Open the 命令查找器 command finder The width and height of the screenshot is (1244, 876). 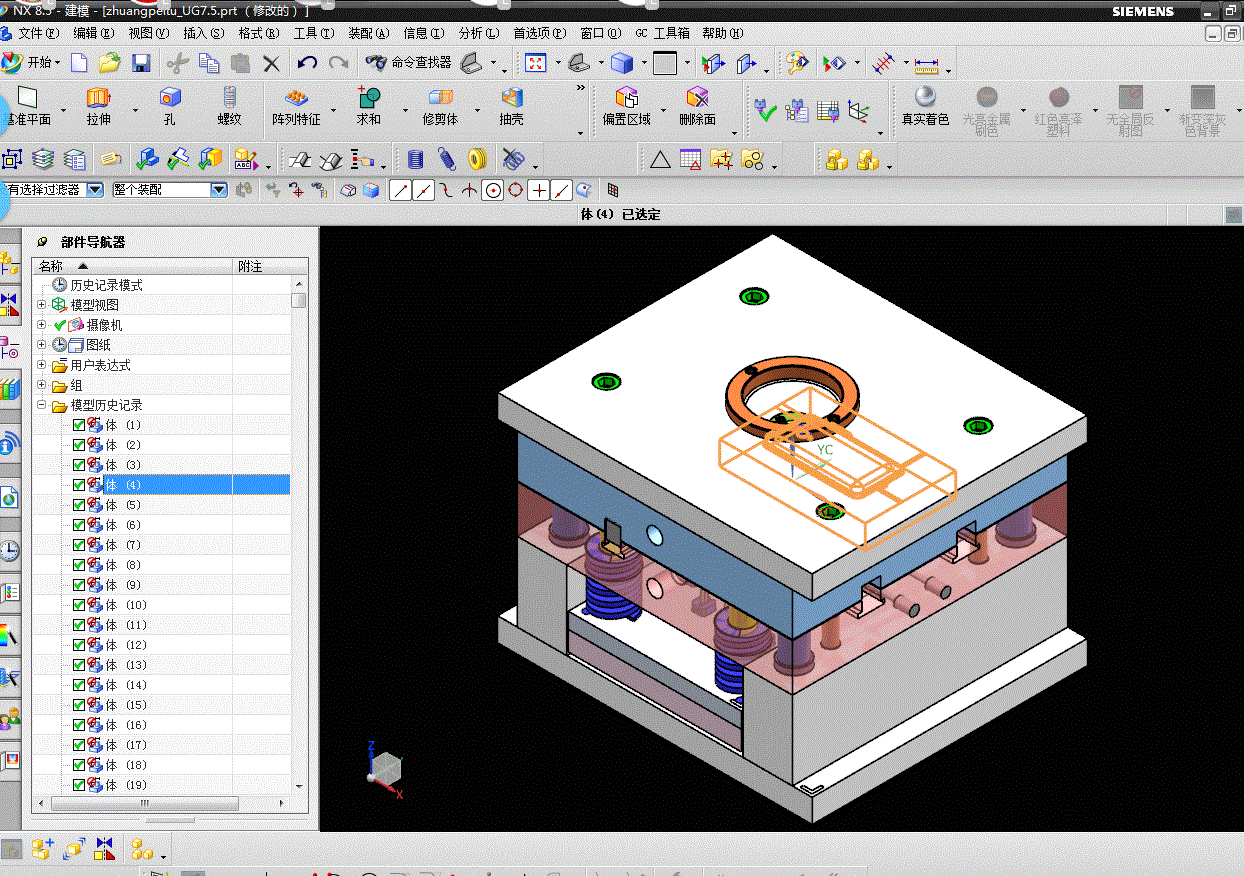point(408,63)
